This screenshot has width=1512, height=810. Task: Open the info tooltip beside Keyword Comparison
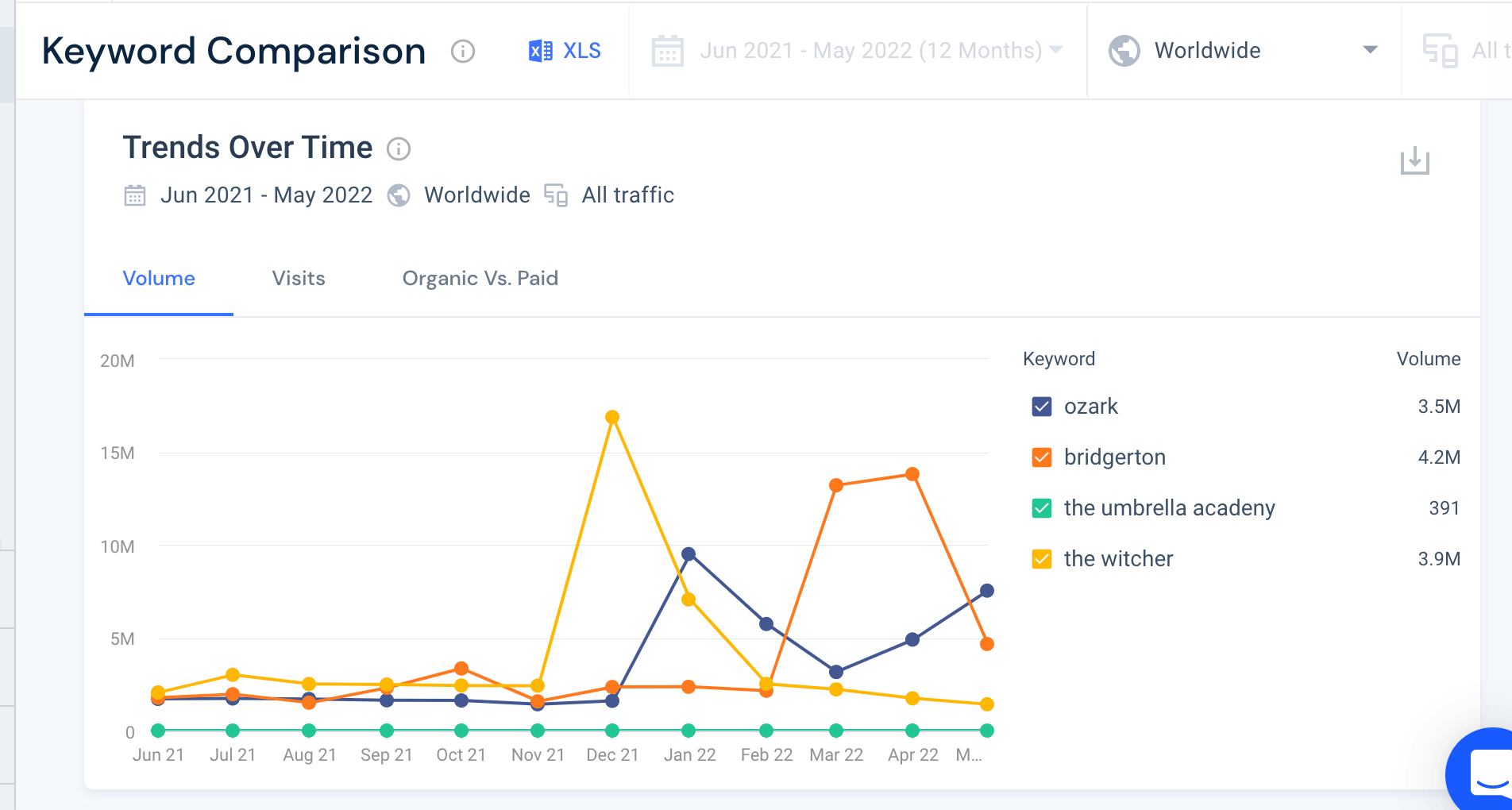463,52
